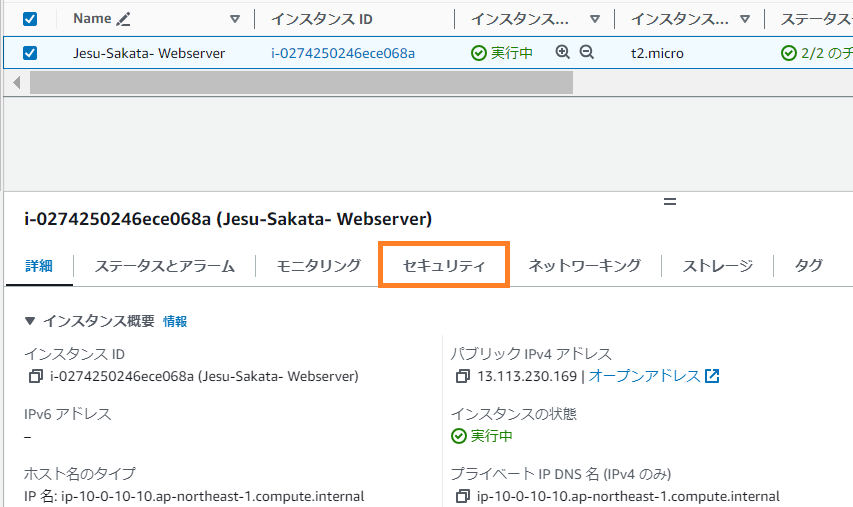Uncheck the Jesu-Sakata- Webserver row checkbox
Image resolution: width=853 pixels, height=507 pixels.
click(30, 53)
